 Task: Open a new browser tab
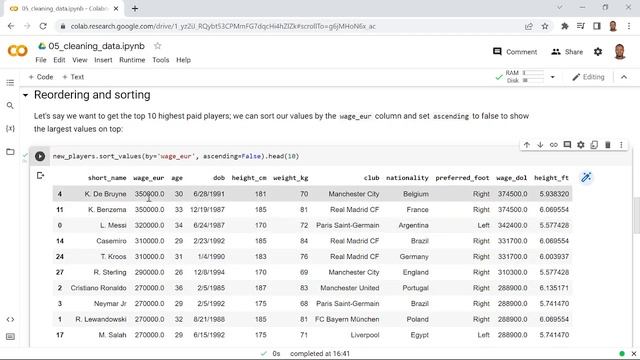[135, 8]
